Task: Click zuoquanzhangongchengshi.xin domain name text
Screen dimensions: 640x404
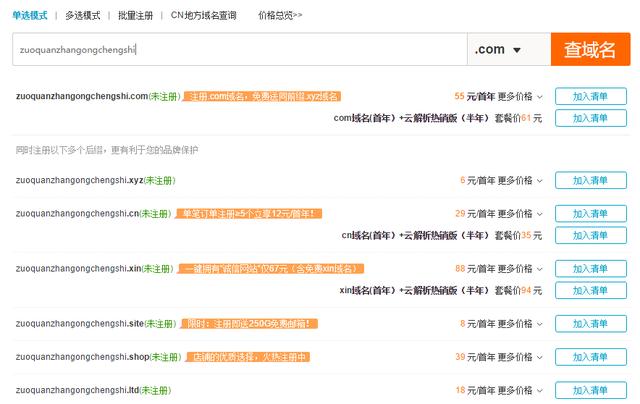Action: pos(78,269)
